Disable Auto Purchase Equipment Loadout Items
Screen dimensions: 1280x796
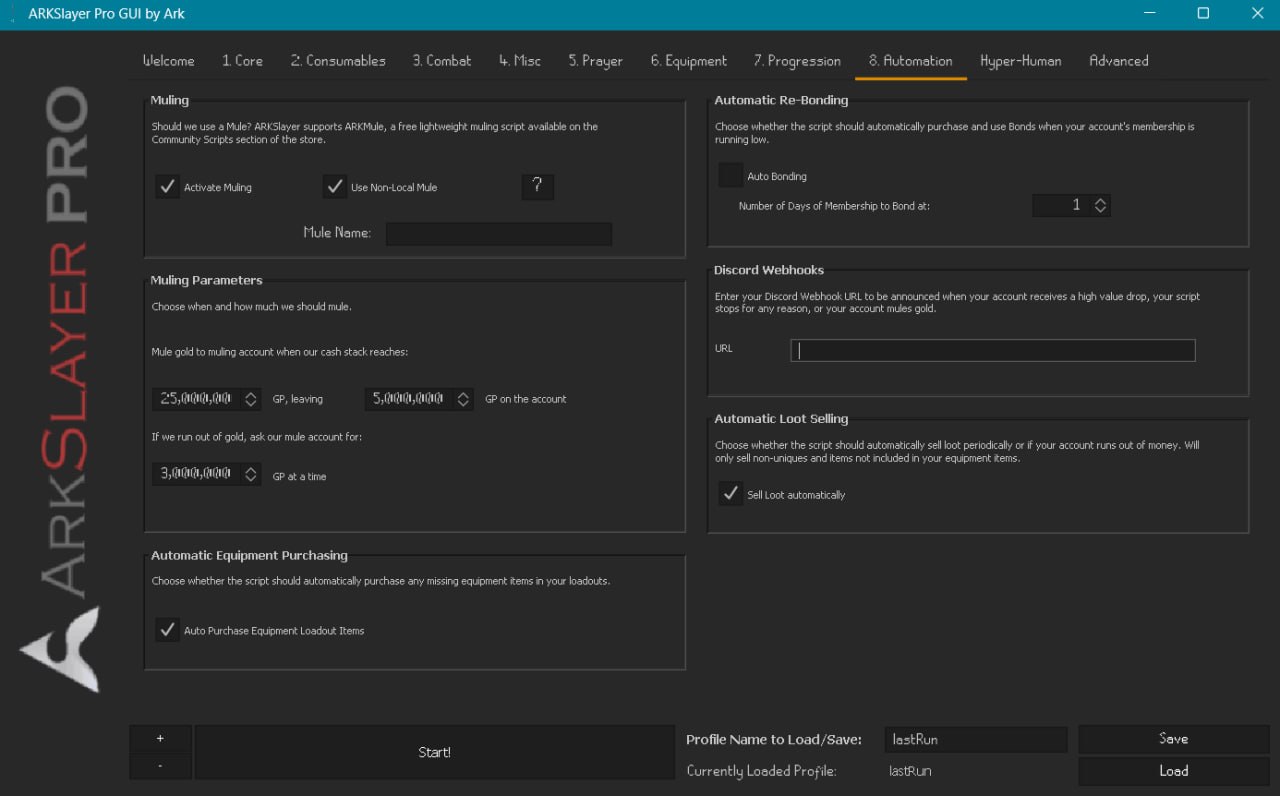pos(167,630)
